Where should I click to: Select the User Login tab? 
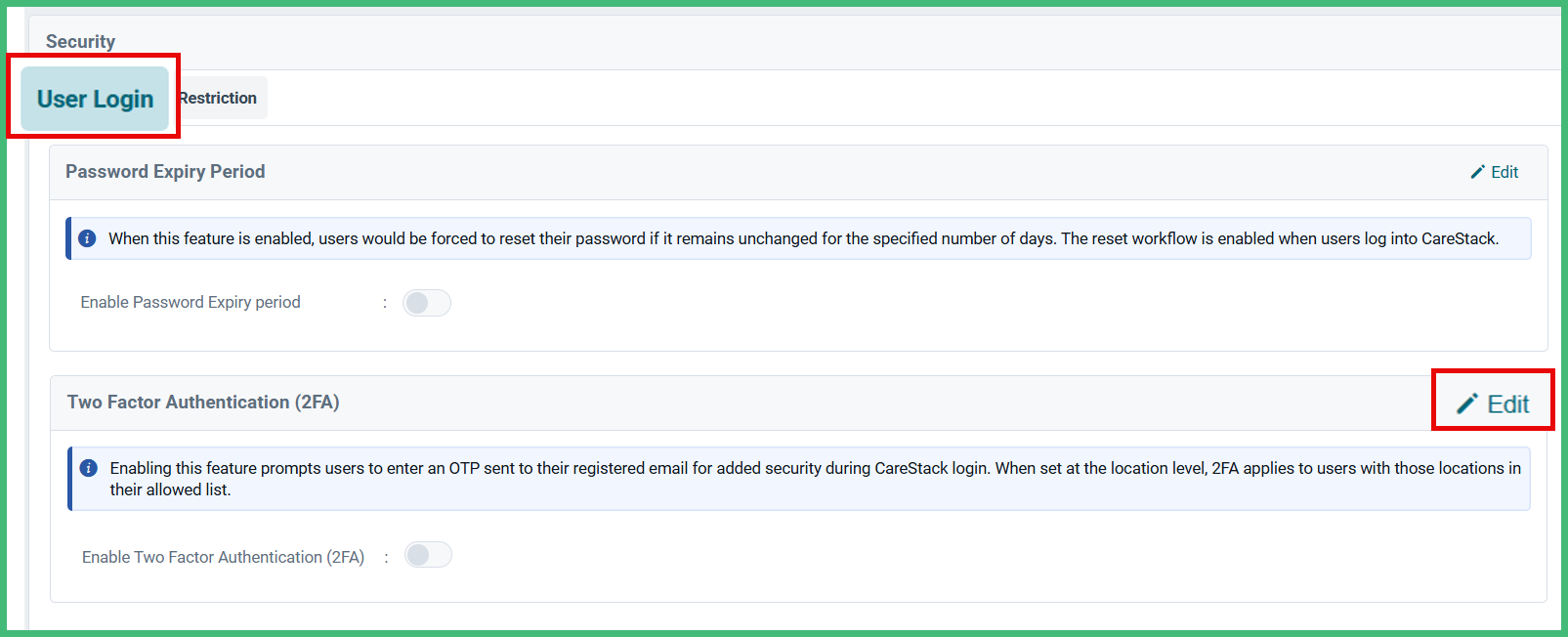tap(94, 98)
